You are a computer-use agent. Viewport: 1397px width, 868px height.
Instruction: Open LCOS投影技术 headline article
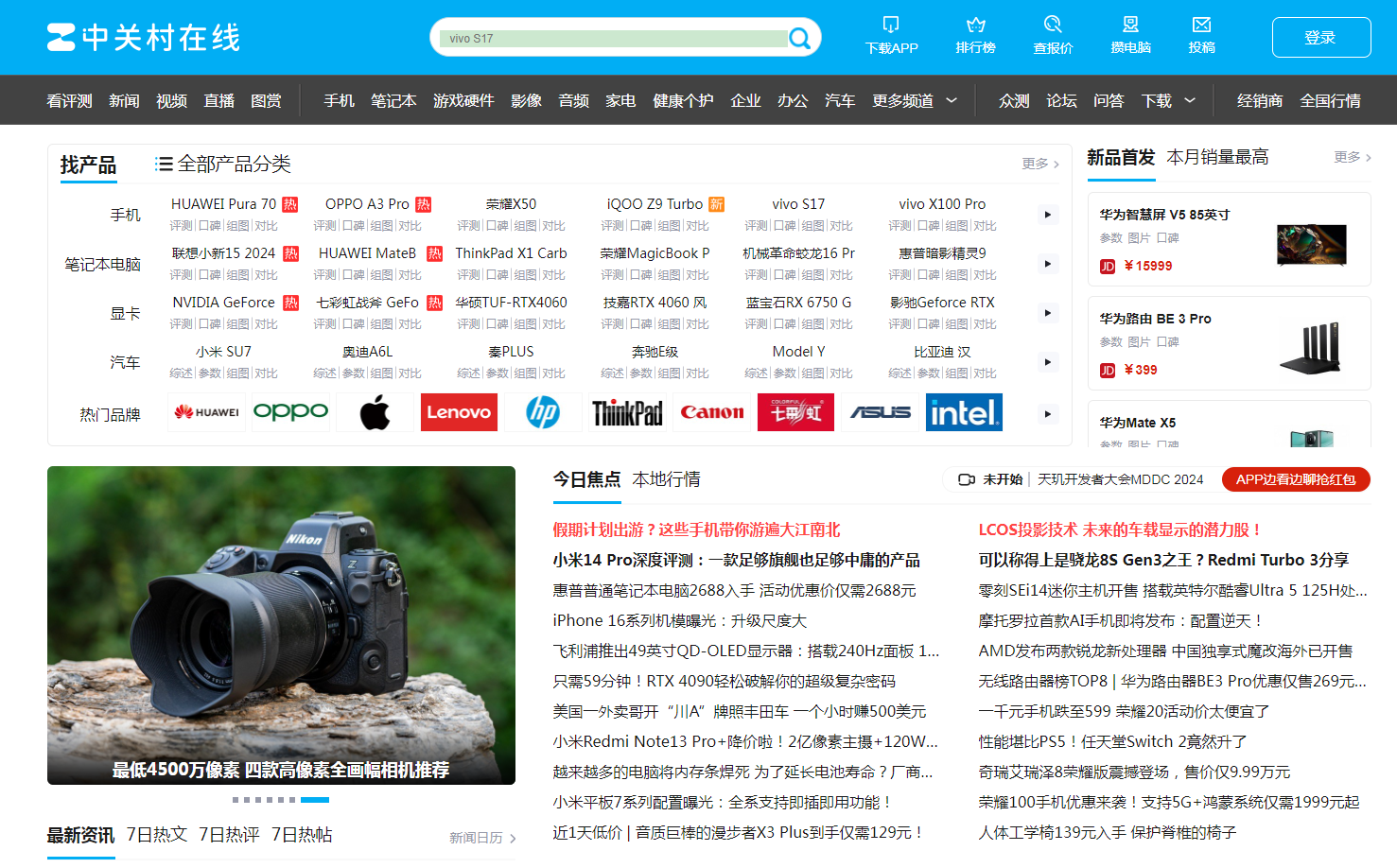click(x=1120, y=530)
